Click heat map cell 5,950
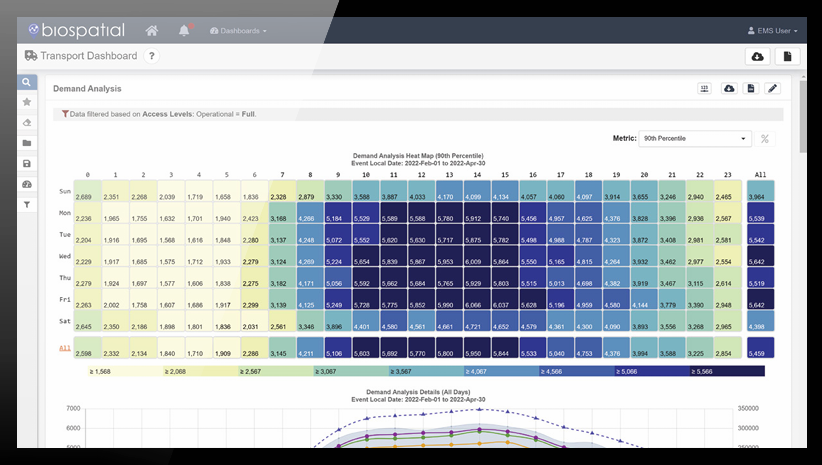This screenshot has width=822, height=465. [477, 348]
